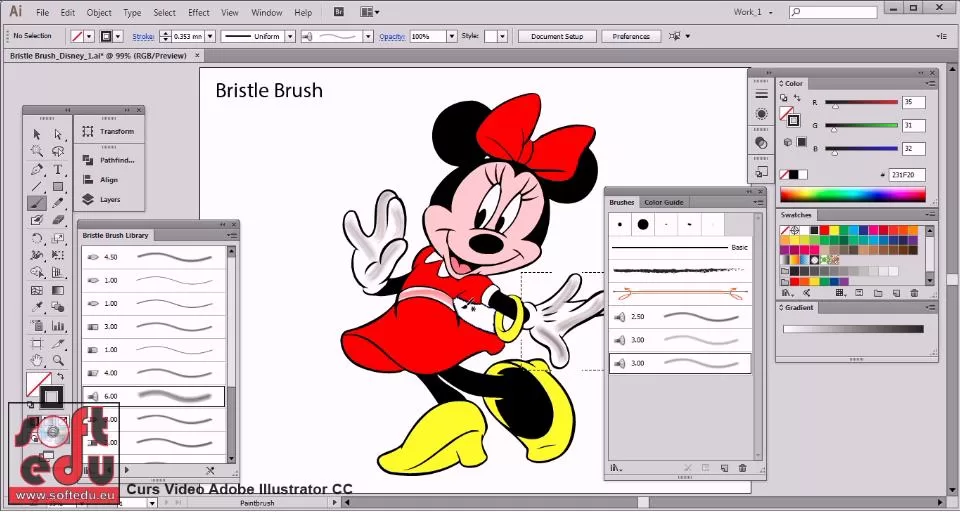The image size is (960, 512).
Task: Open the Transform panel
Action: (109, 132)
